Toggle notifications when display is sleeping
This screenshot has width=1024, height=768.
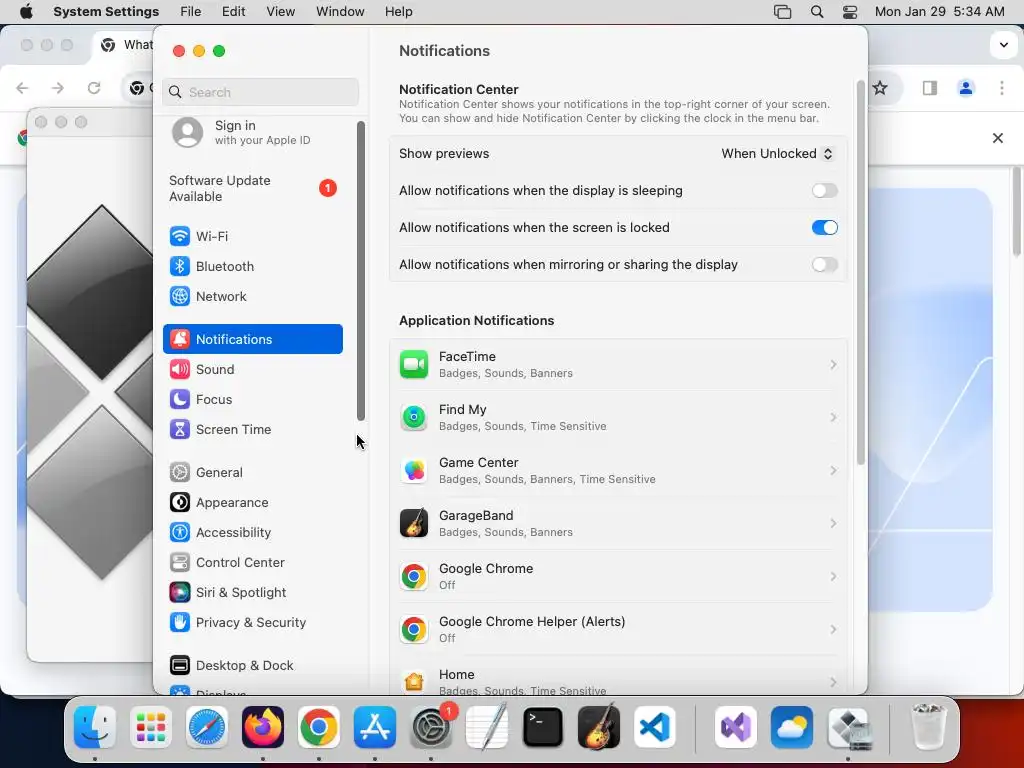[x=824, y=191]
